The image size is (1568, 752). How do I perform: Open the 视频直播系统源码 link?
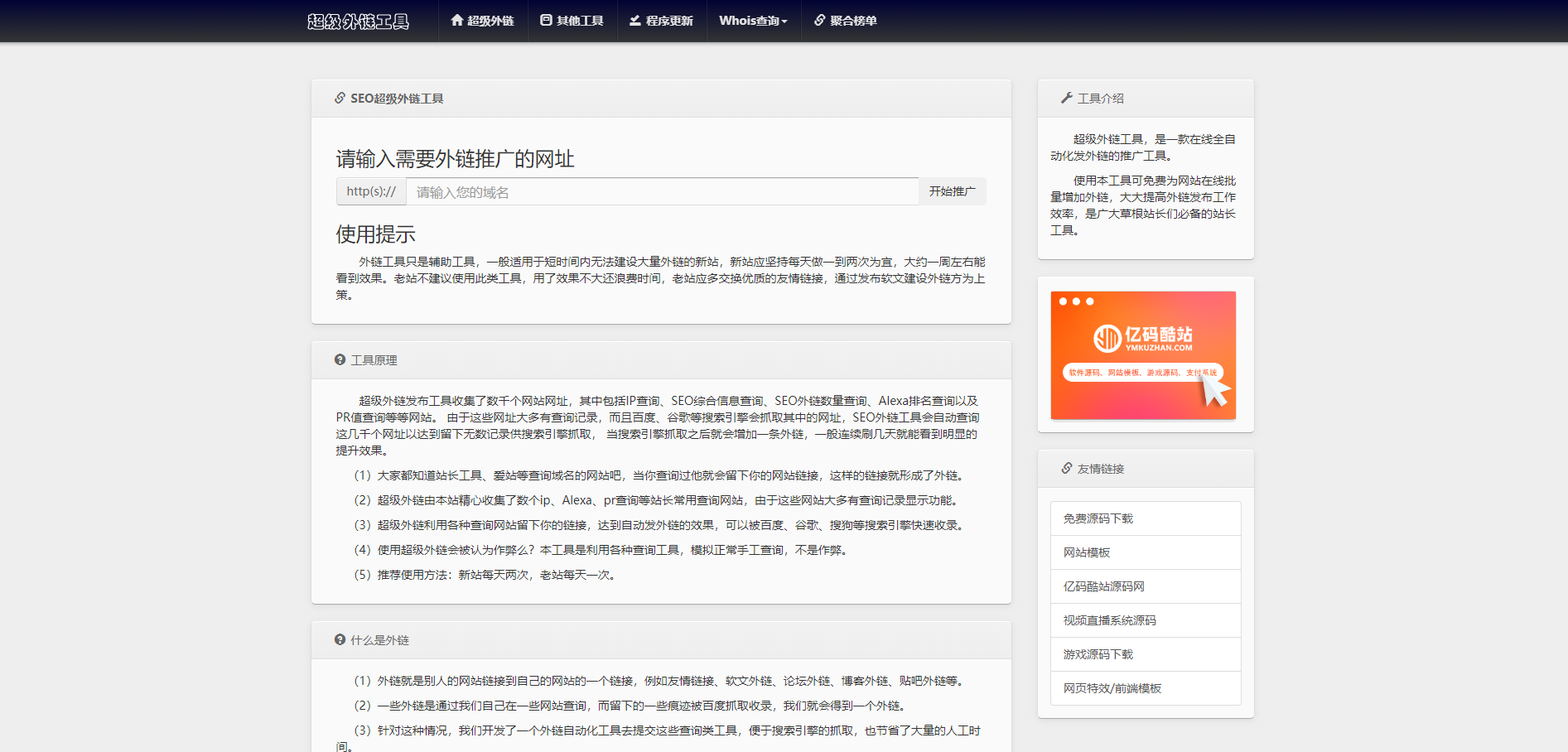point(1109,620)
